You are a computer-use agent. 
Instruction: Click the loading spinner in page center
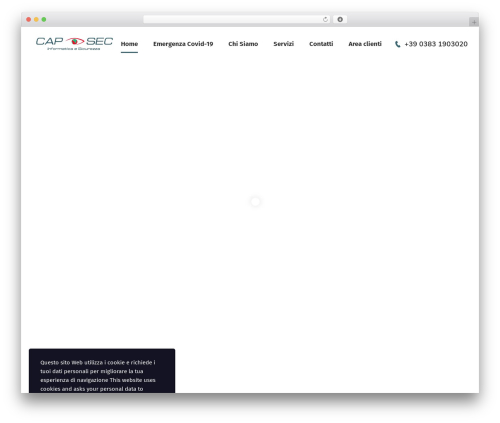(x=255, y=202)
